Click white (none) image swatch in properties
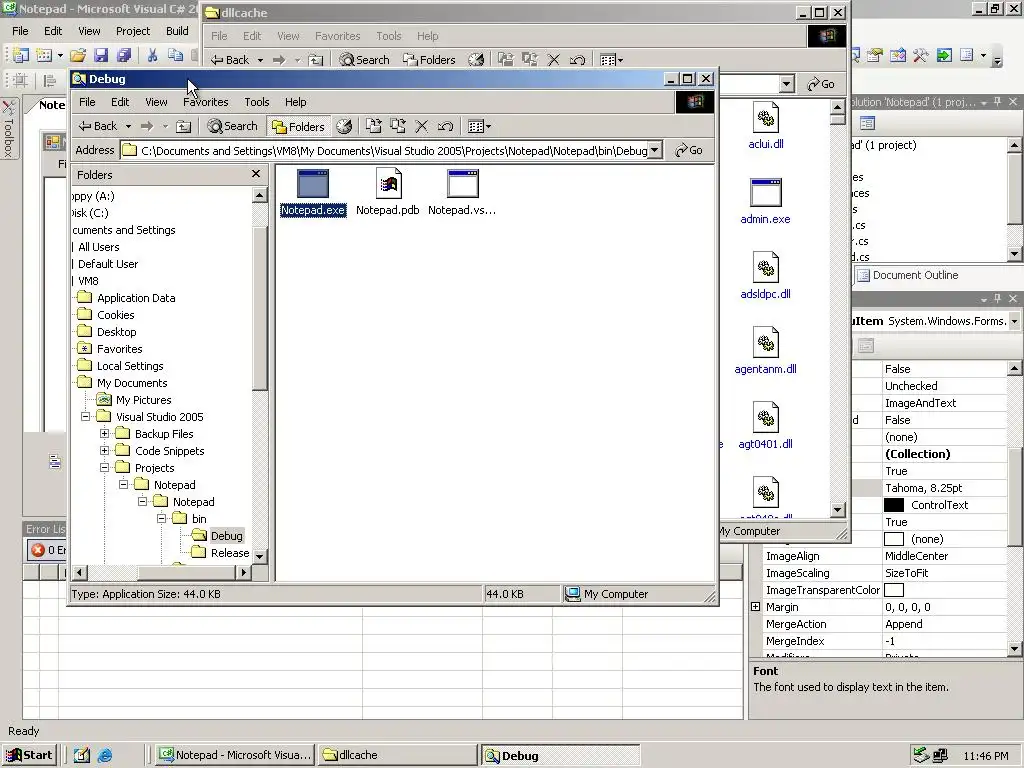The height and width of the screenshot is (768, 1024). [893, 539]
